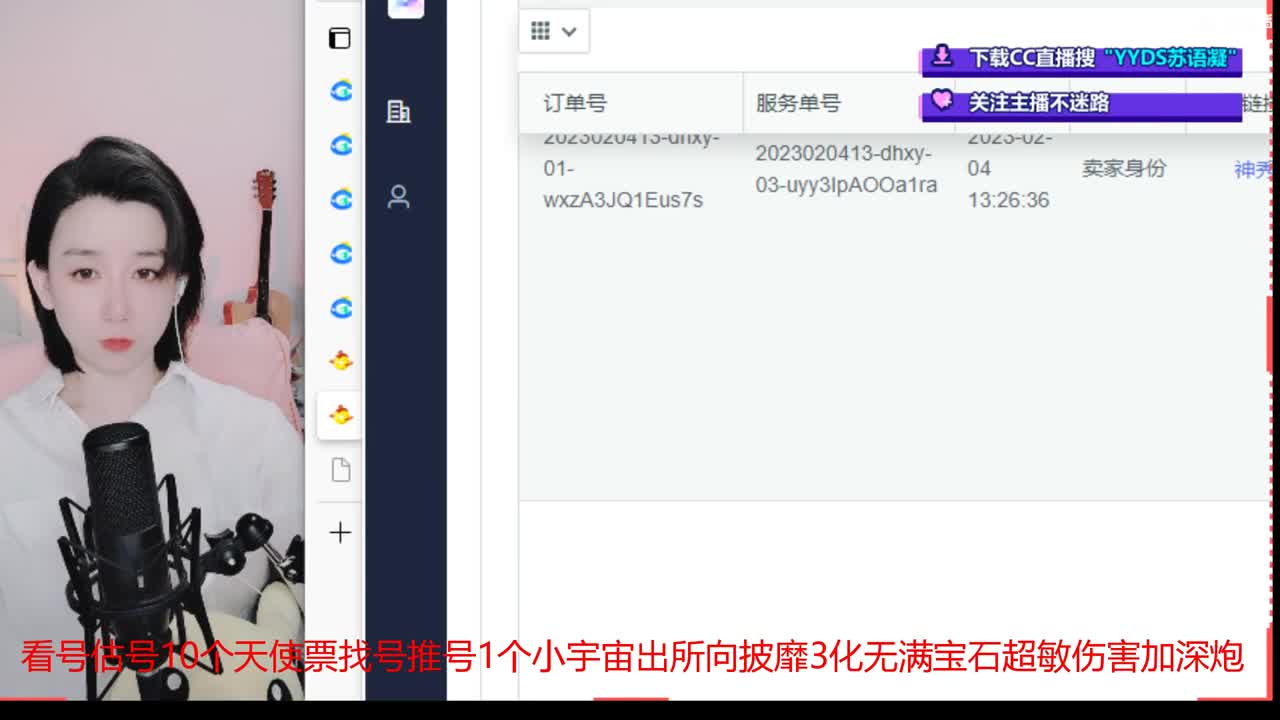Switch to the non-highlighted chick-icon browser tab
Image resolution: width=1280 pixels, height=720 pixels.
click(341, 361)
